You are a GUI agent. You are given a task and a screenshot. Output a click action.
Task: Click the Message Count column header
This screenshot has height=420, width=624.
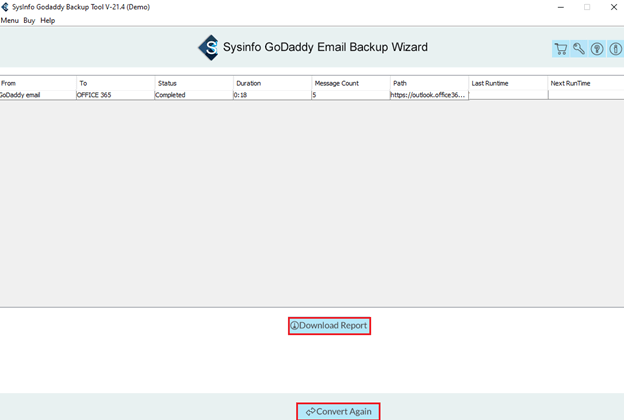pyautogui.click(x=351, y=83)
